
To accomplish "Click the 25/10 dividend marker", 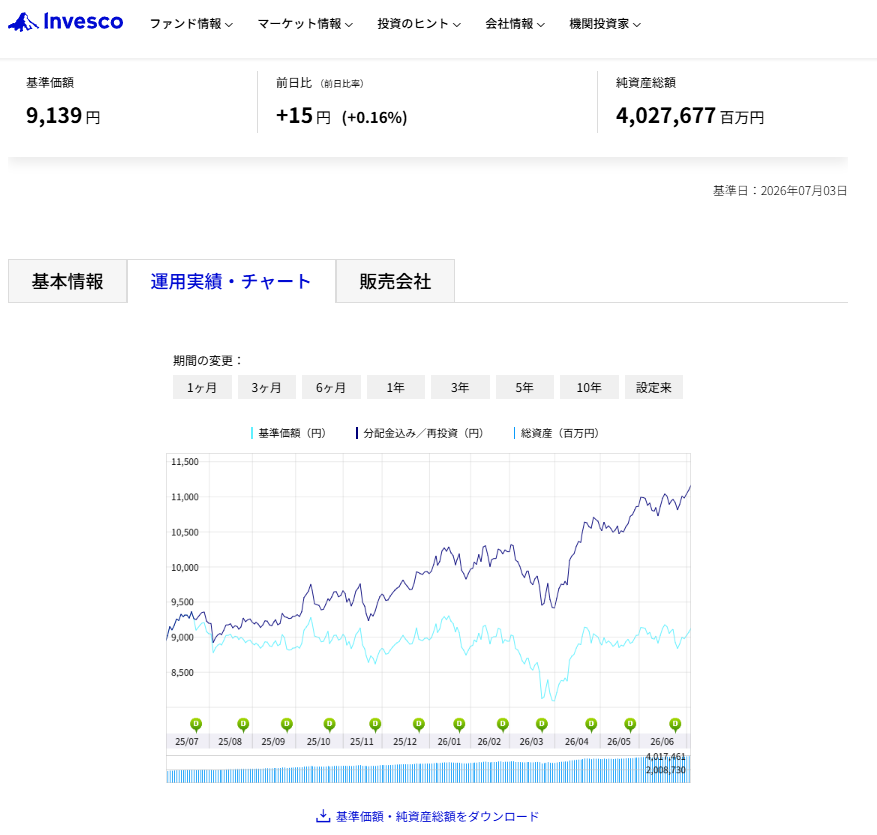I will (x=329, y=725).
